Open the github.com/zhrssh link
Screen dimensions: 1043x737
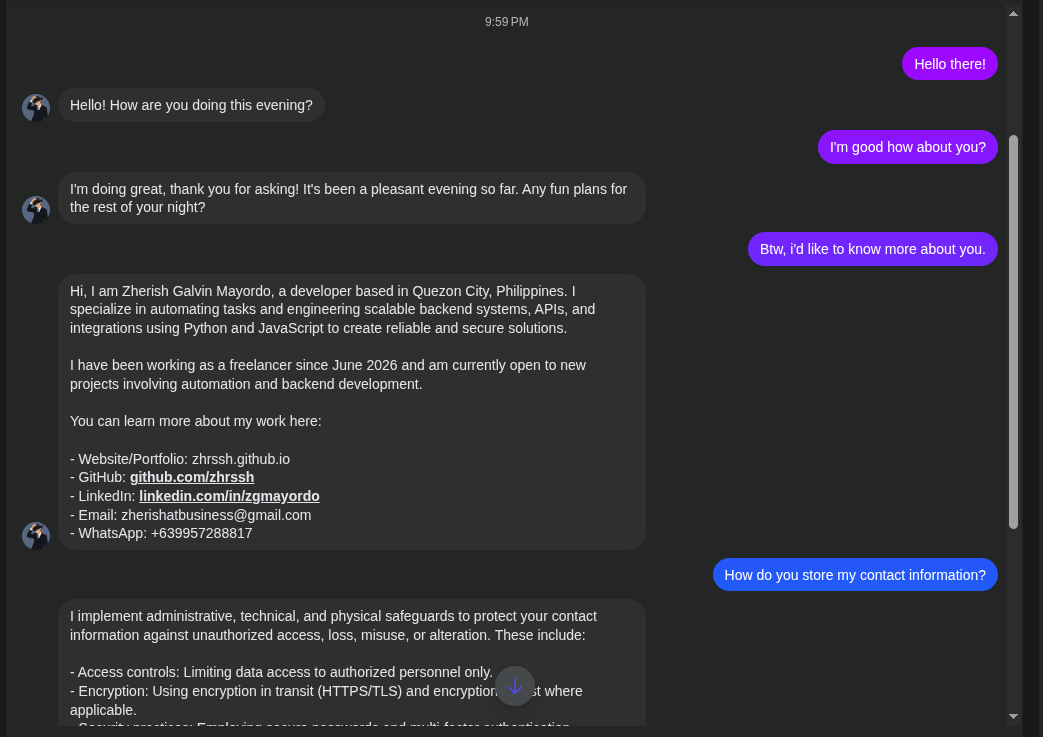[192, 477]
